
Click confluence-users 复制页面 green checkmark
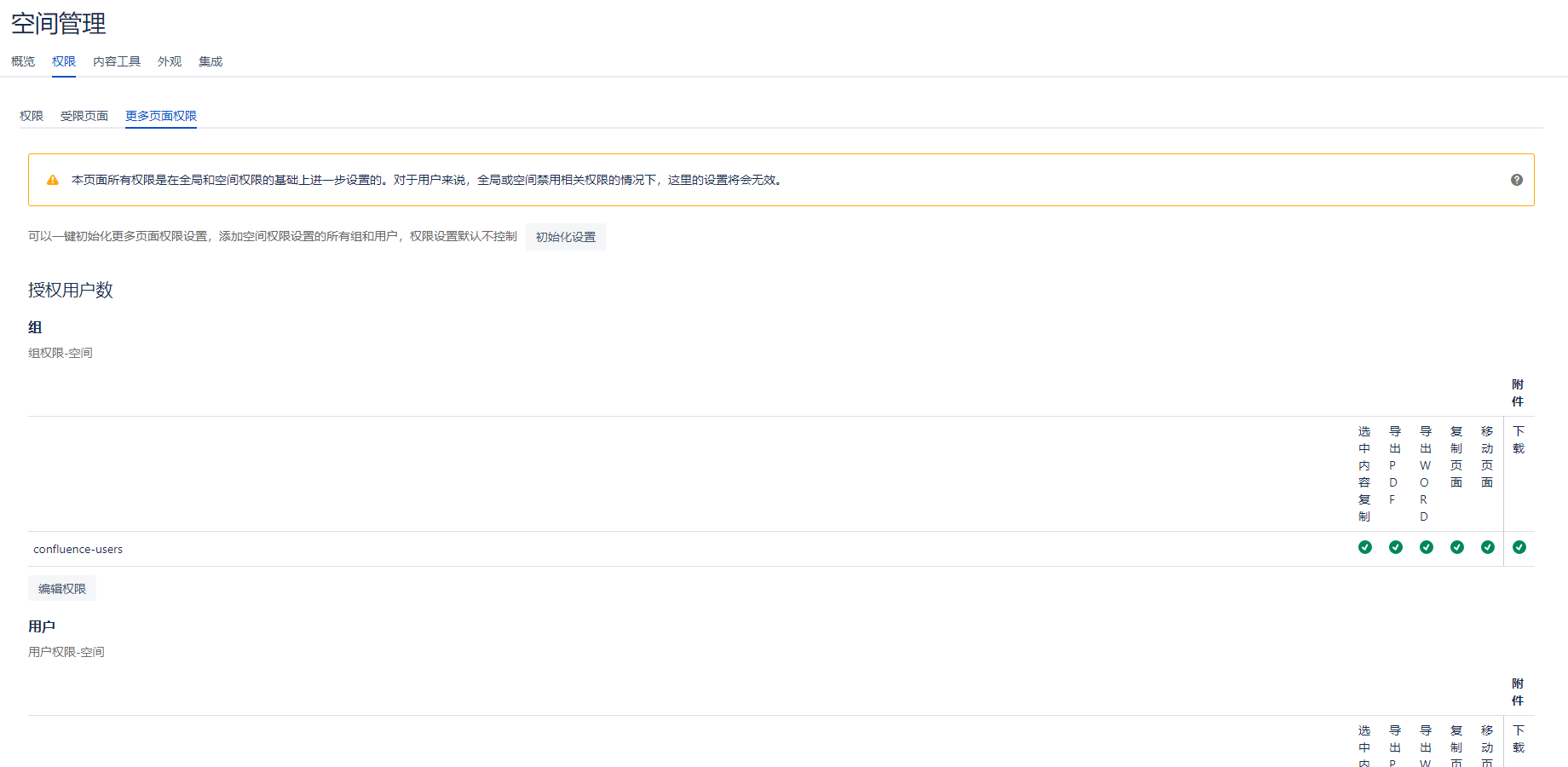(x=1456, y=547)
